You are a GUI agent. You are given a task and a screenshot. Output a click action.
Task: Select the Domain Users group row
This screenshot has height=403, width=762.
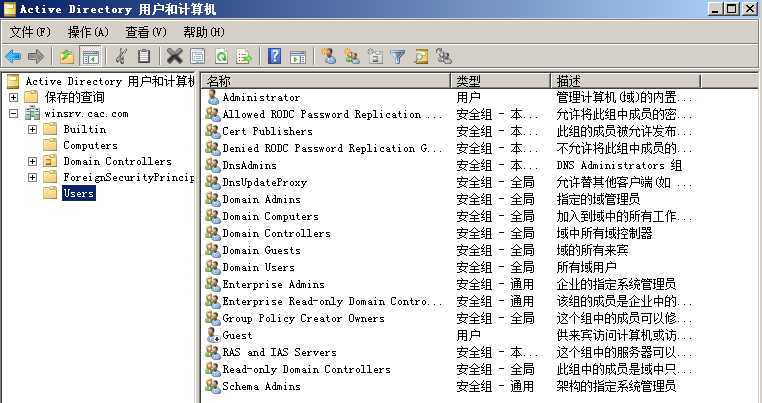259,267
